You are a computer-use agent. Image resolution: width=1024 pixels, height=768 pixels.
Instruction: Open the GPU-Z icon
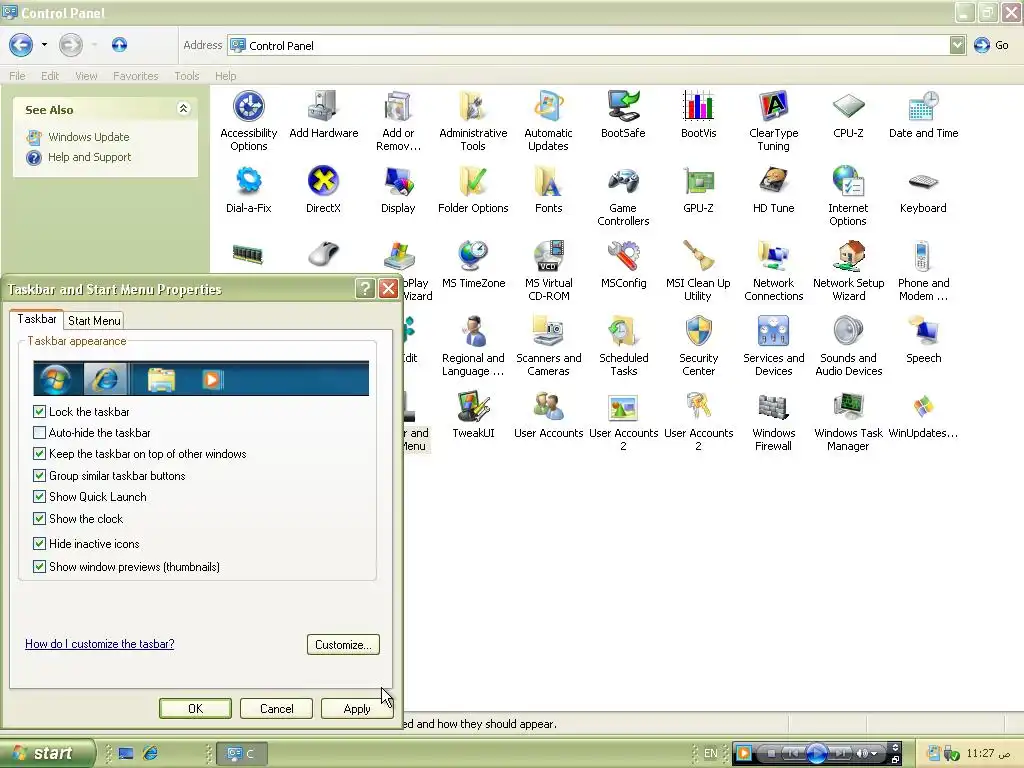point(698,190)
